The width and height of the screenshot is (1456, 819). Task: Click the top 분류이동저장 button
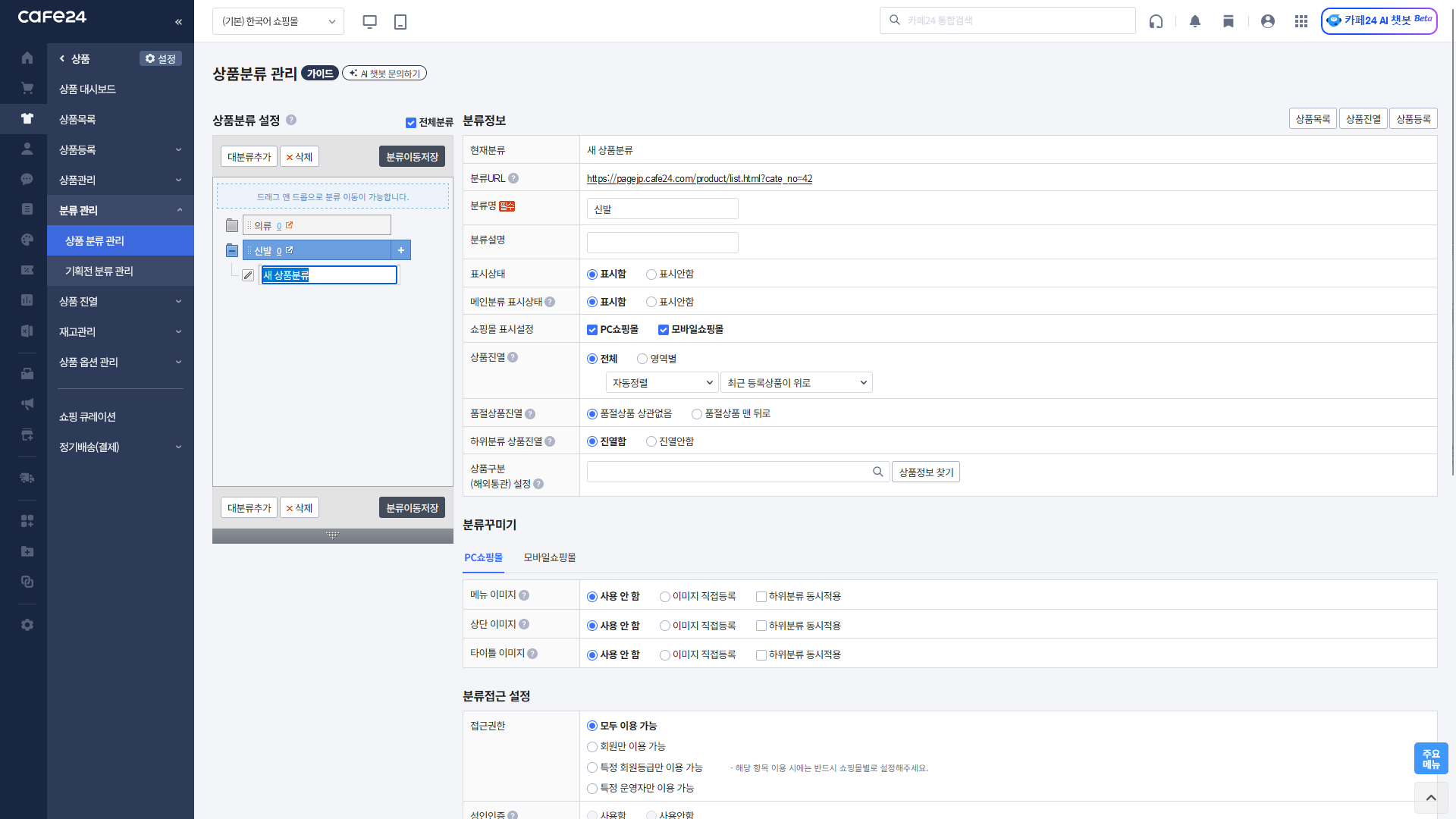(412, 157)
